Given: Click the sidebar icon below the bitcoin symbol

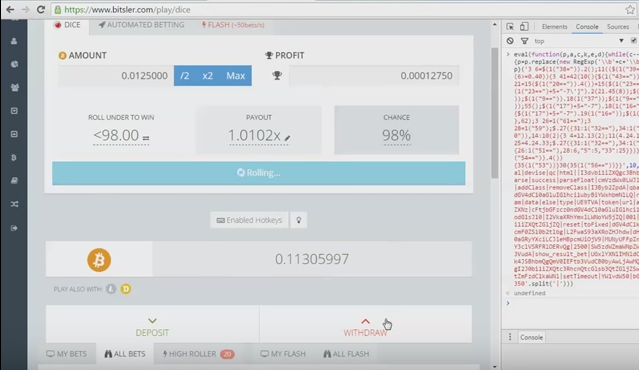Looking at the screenshot, I should 14,181.
